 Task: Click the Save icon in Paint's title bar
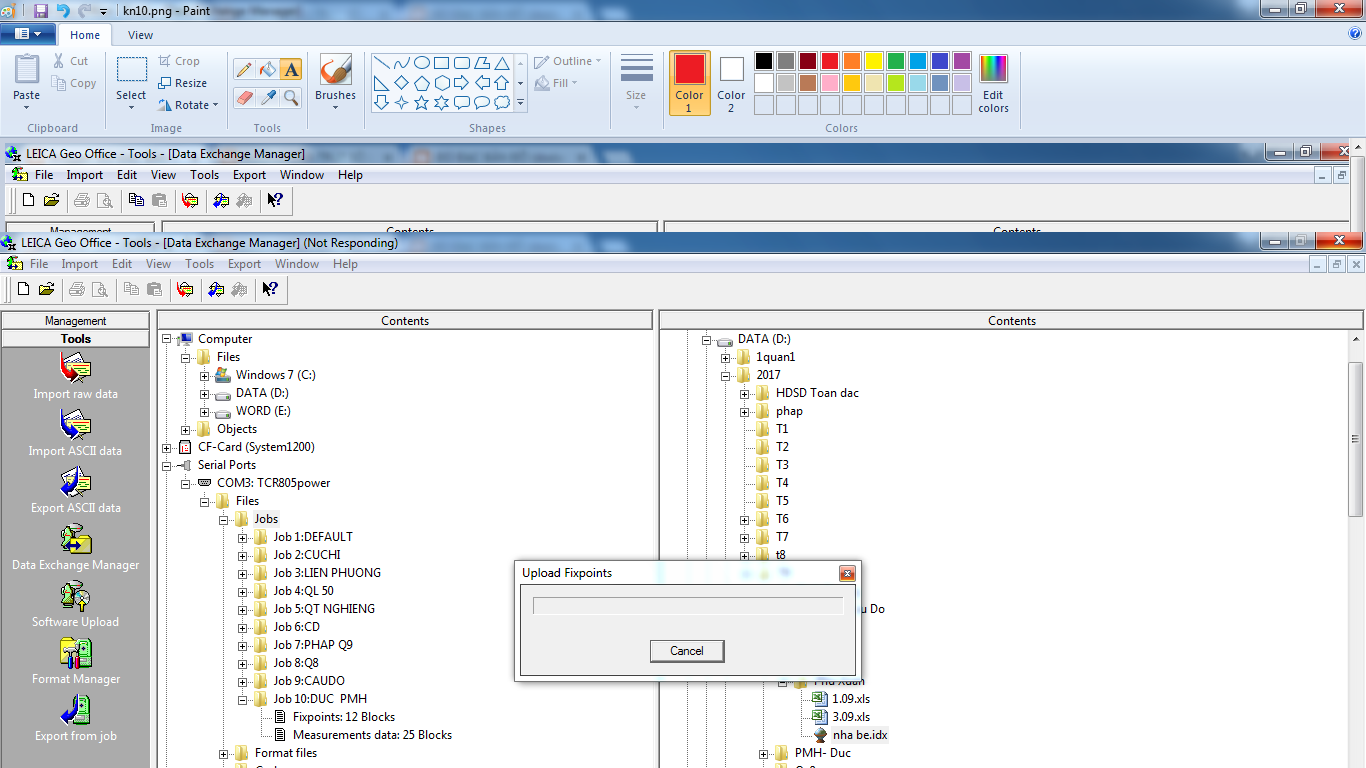click(x=41, y=10)
